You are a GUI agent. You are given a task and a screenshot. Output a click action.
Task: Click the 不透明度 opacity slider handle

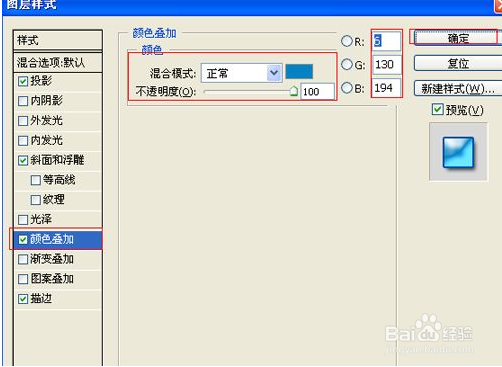coord(293,91)
